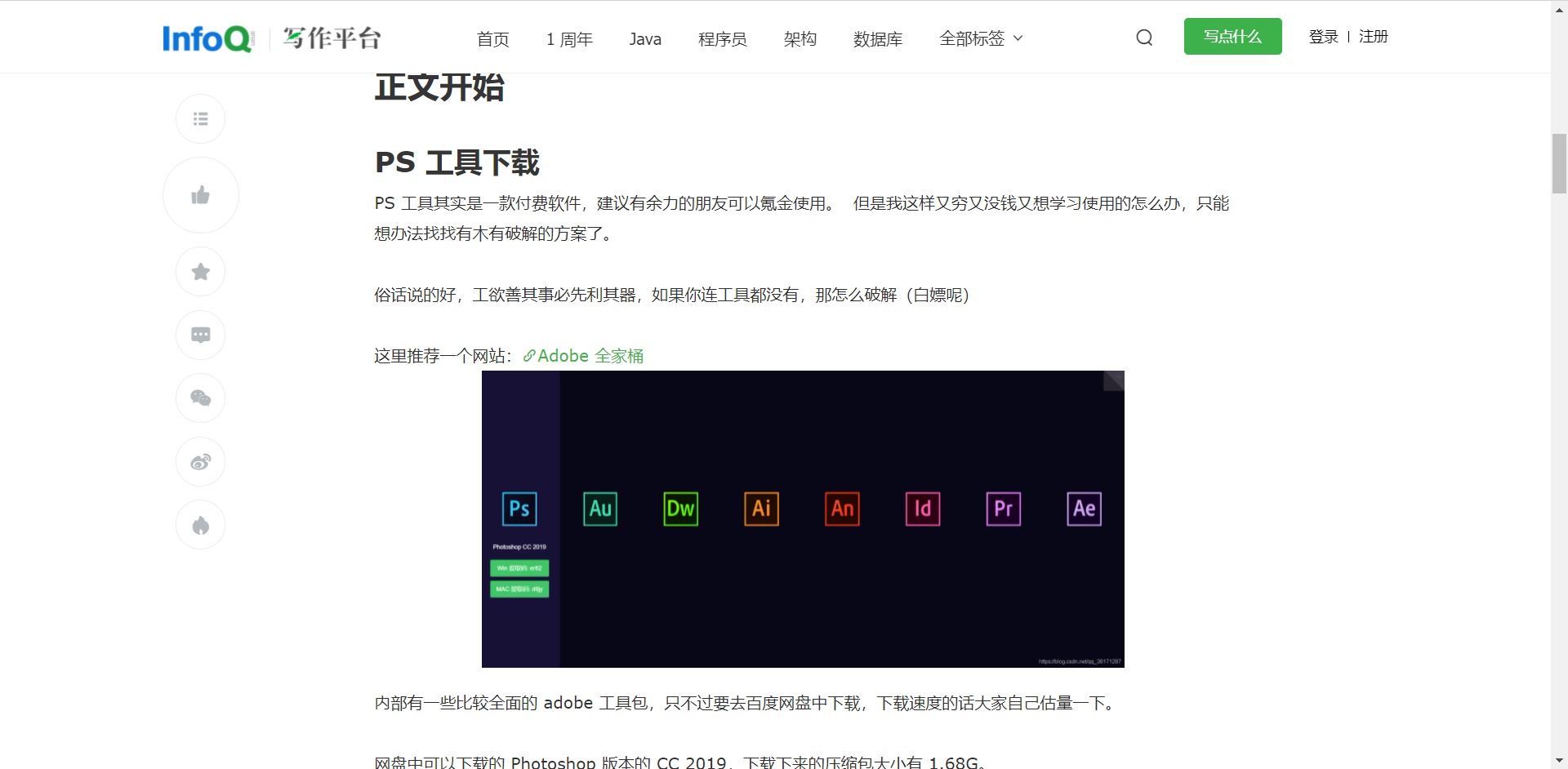Click the Dw icon in the image
The height and width of the screenshot is (769, 1568).
(680, 509)
